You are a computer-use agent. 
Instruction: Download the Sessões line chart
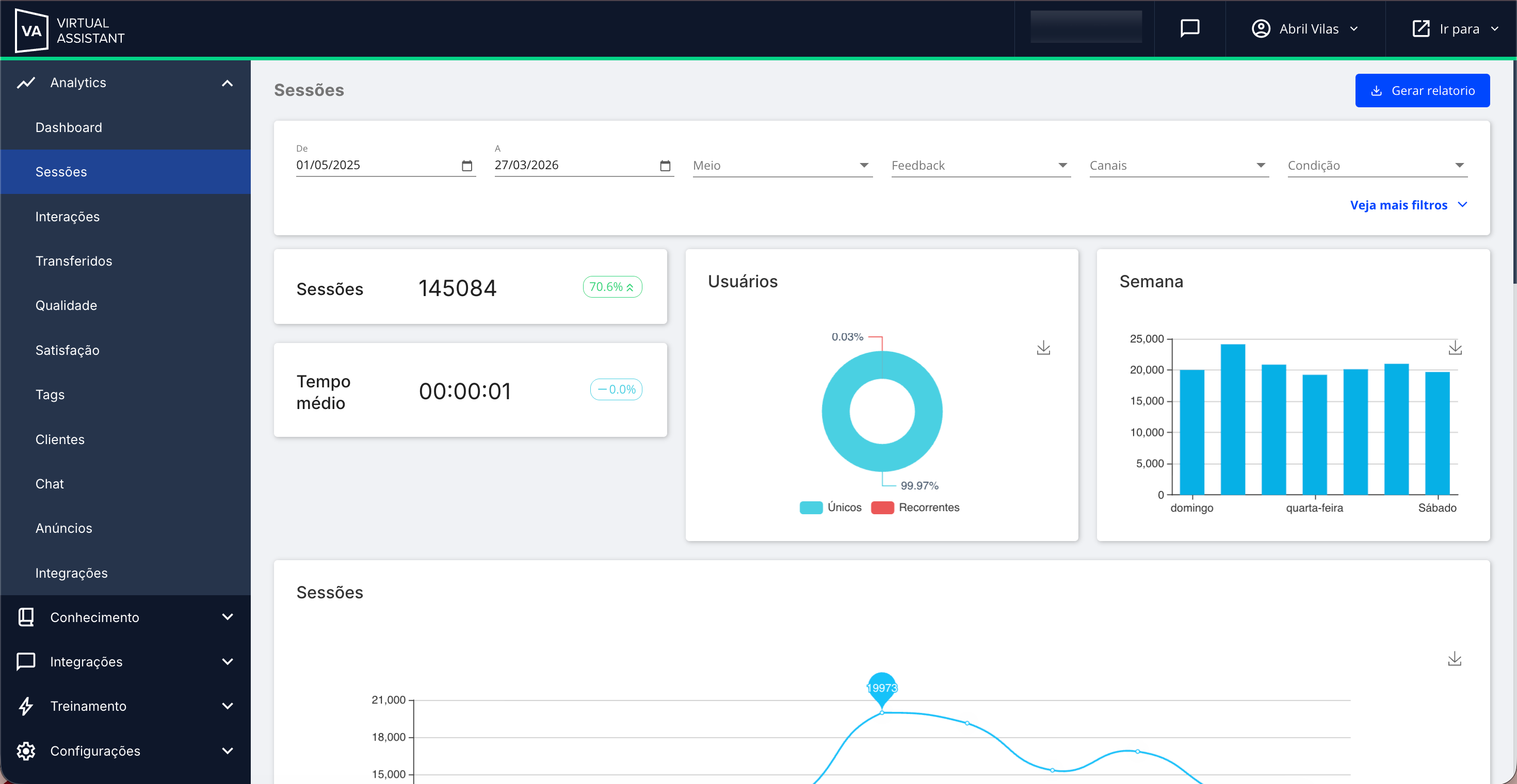coord(1454,659)
